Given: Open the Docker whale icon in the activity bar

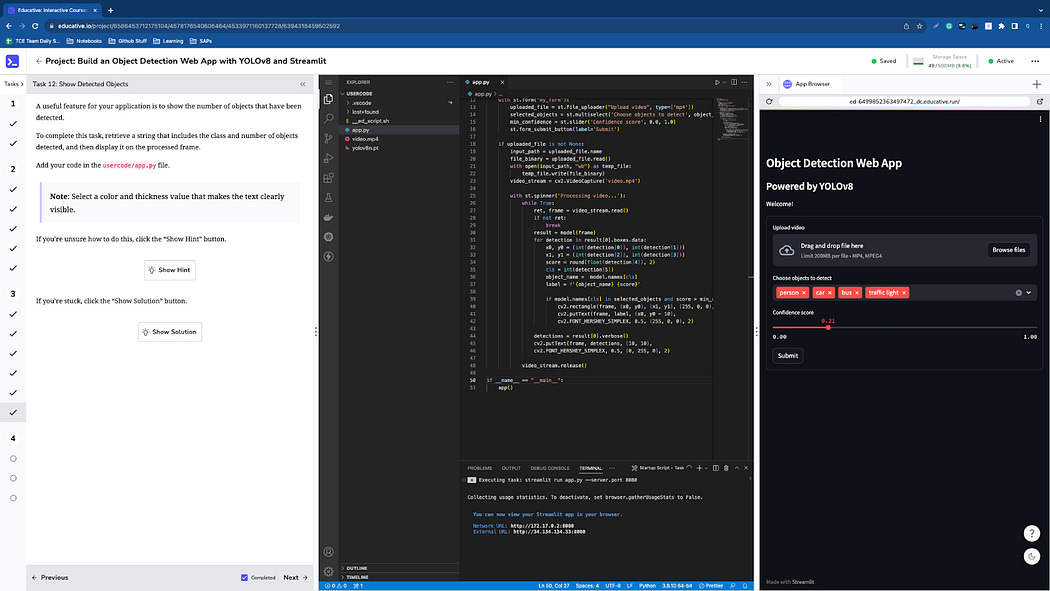Looking at the screenshot, I should point(328,217).
